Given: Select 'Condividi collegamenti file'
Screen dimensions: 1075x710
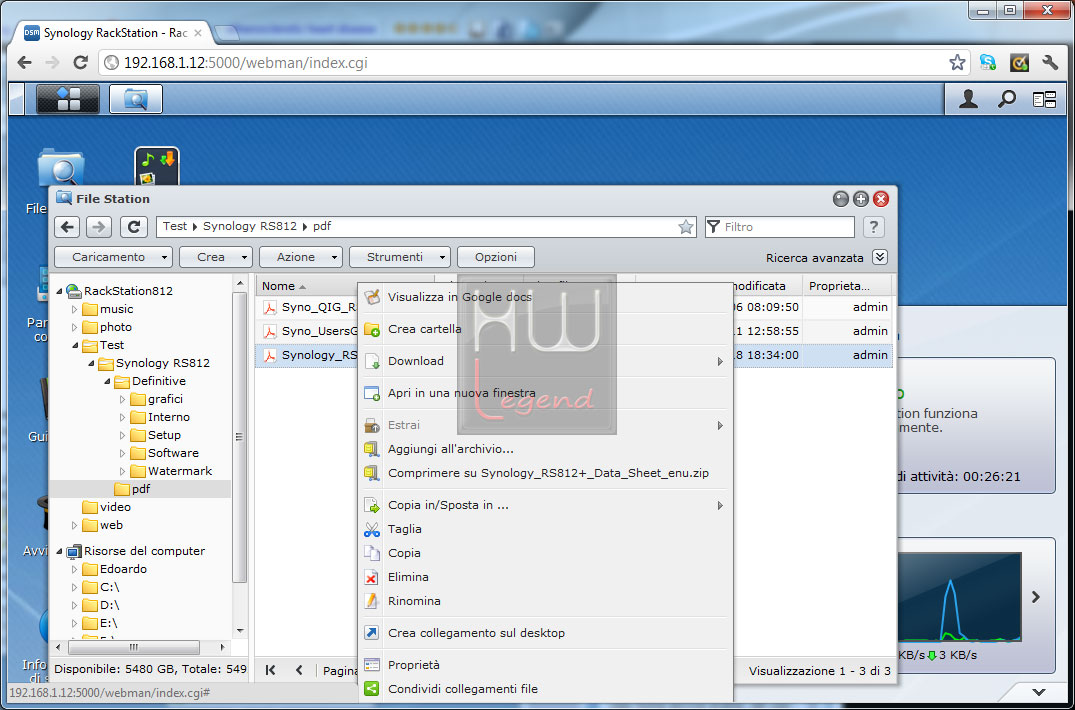Looking at the screenshot, I should click(545, 689).
